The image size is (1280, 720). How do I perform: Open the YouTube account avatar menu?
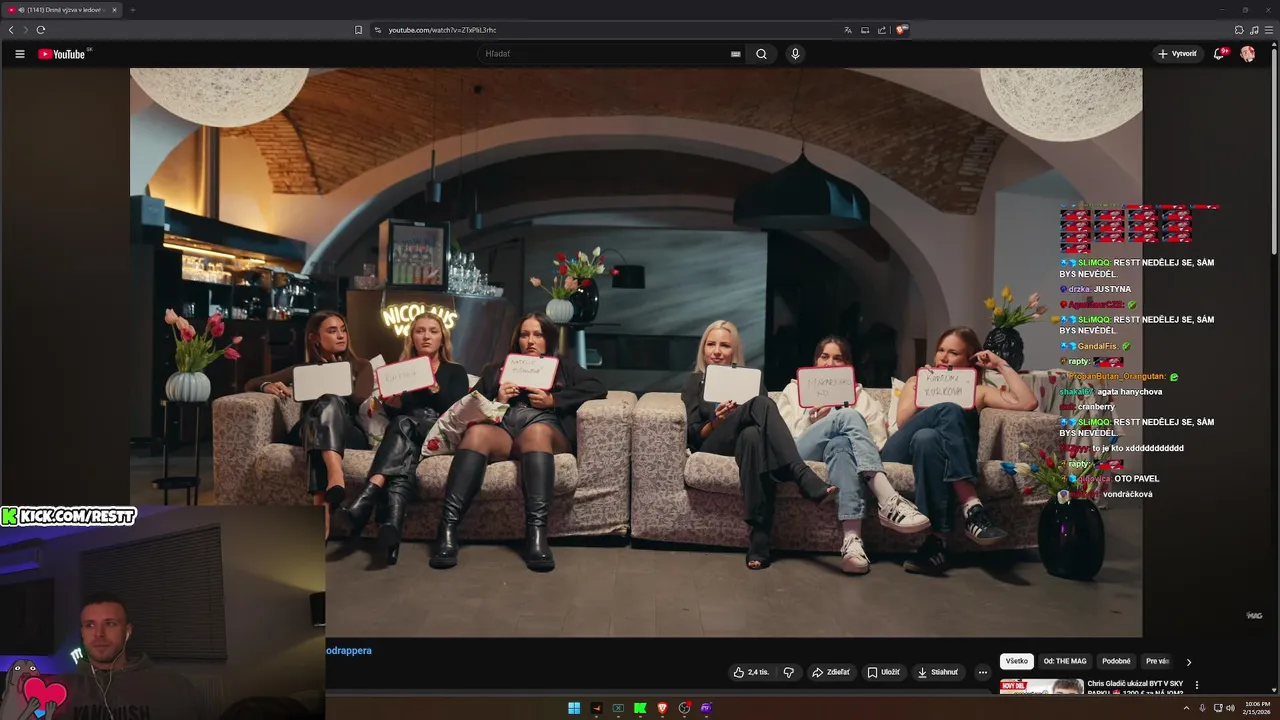[1248, 54]
